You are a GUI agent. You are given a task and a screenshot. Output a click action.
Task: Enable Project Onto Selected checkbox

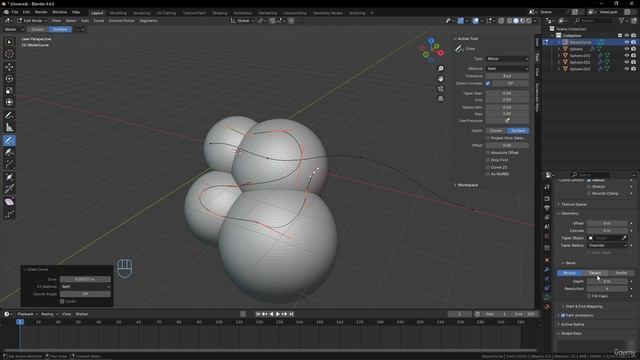click(x=488, y=138)
